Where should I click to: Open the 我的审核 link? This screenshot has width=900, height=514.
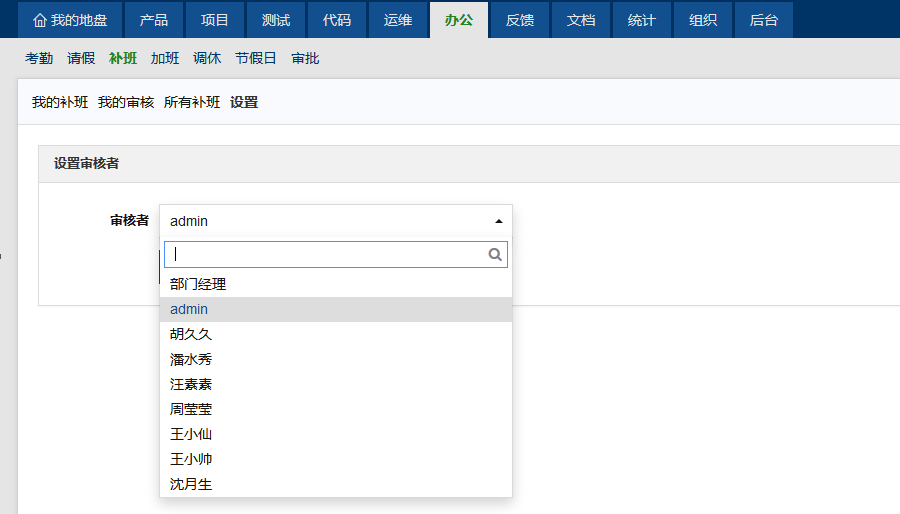[x=126, y=102]
